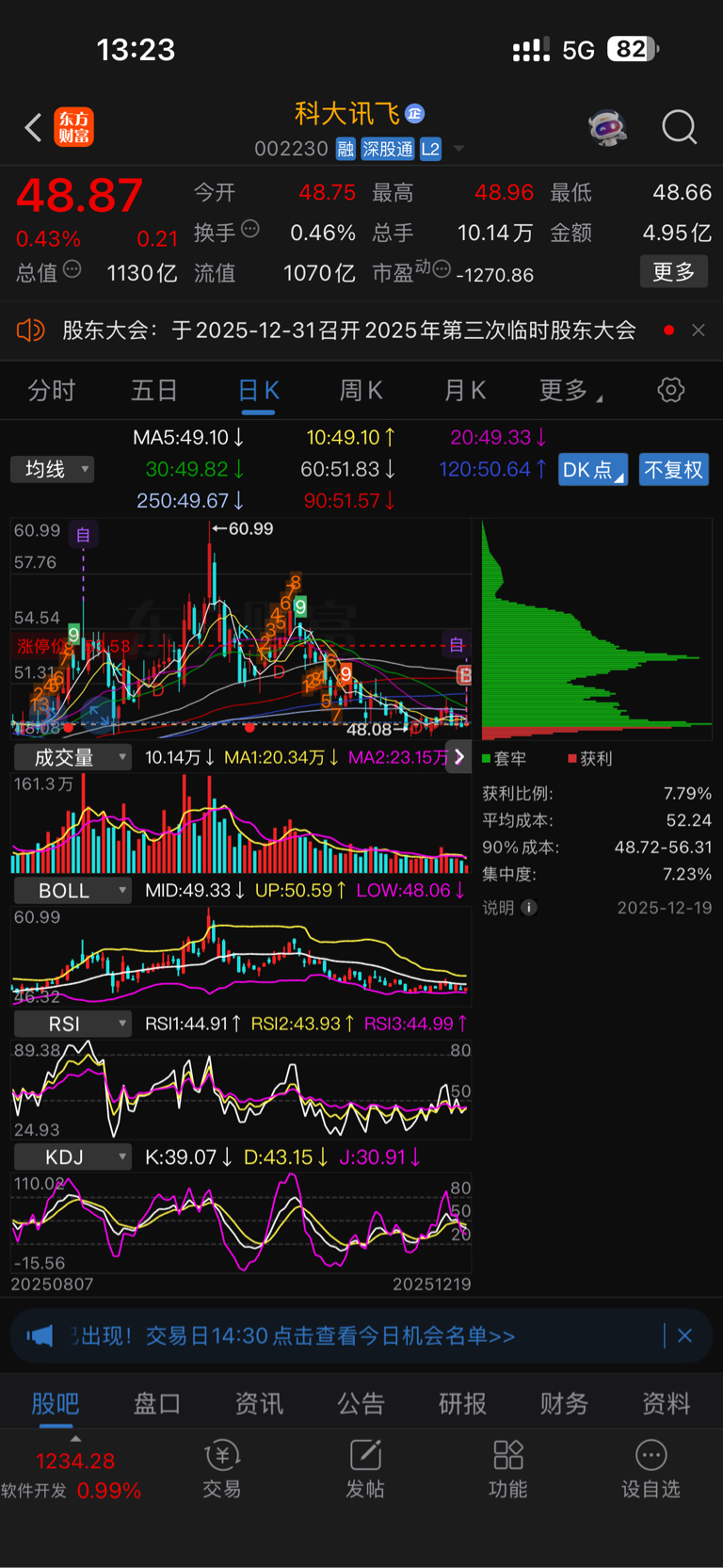
Task: Open the 成交量 indicator dropdown
Action: (72, 757)
